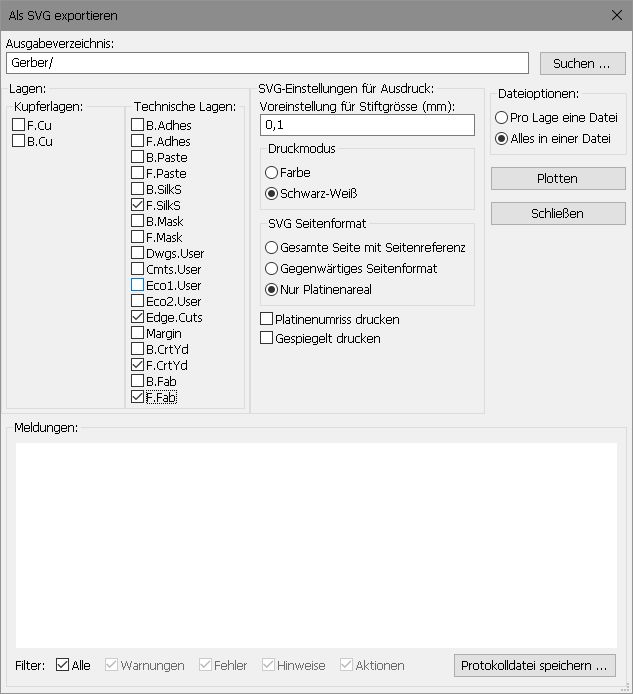Enable the B.Adhes layer

click(138, 125)
